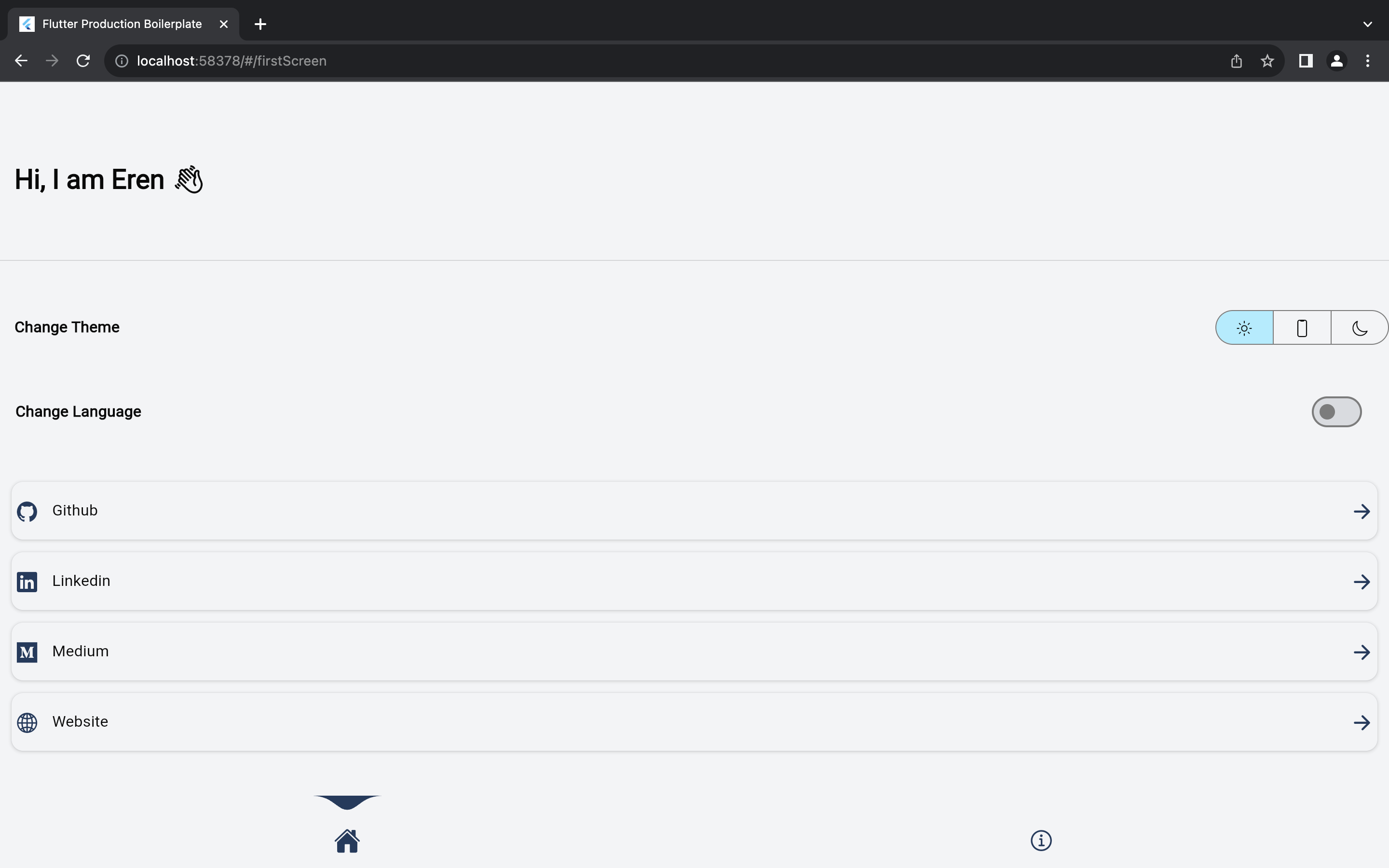Click the Medium row arrow
The image size is (1389, 868).
tap(1362, 652)
